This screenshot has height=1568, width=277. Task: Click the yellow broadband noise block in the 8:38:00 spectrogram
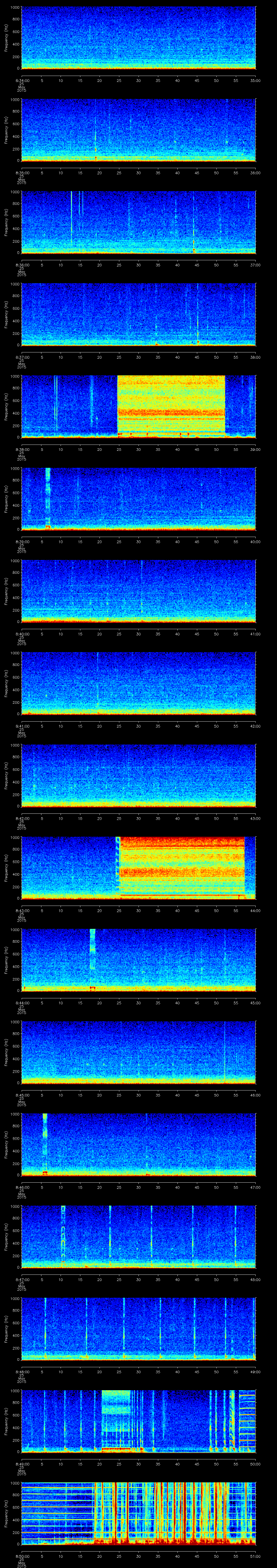(171, 405)
